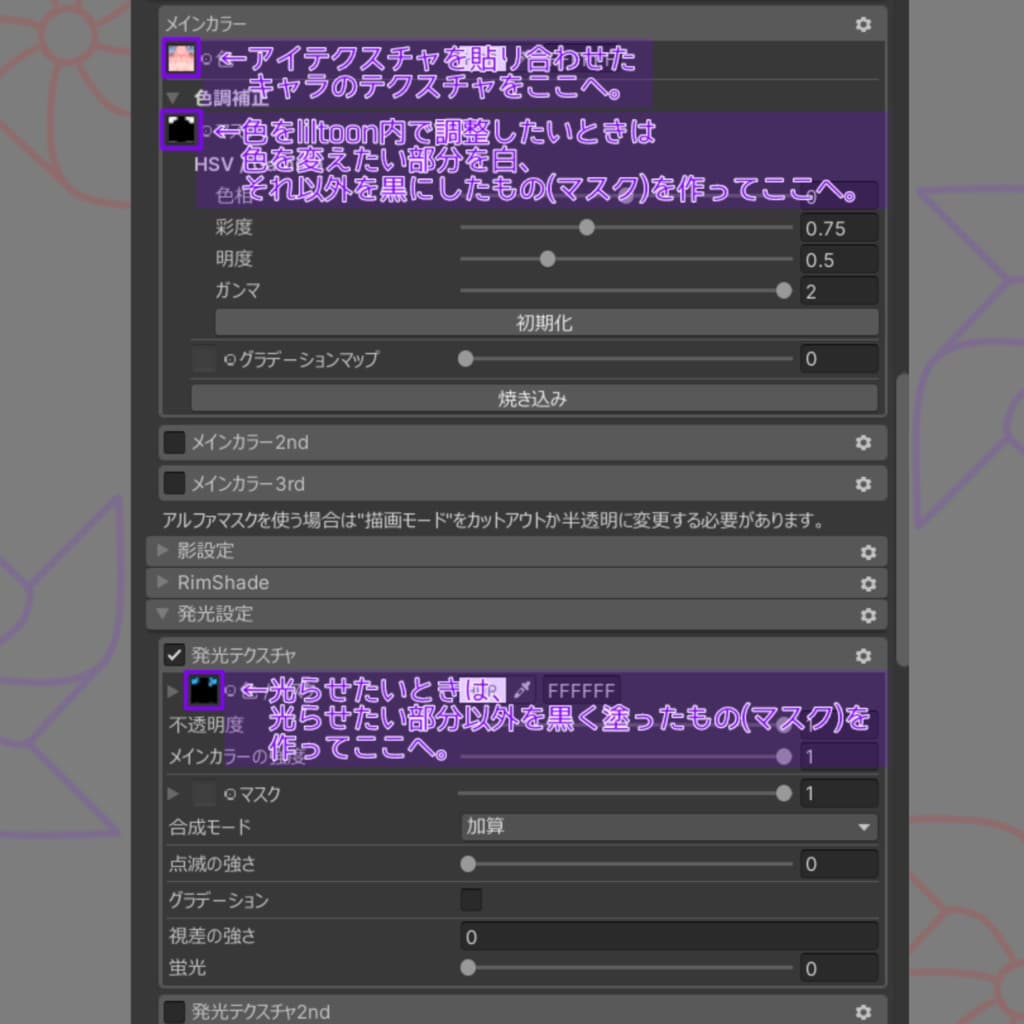
Task: Adjust the 彩度 slider
Action: (x=586, y=227)
